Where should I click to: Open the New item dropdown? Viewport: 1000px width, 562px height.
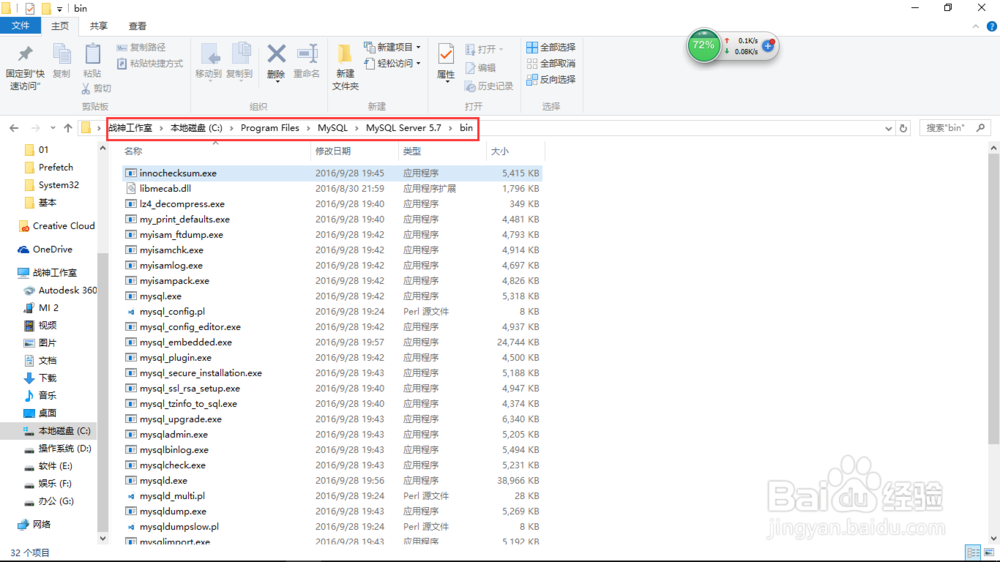392,47
